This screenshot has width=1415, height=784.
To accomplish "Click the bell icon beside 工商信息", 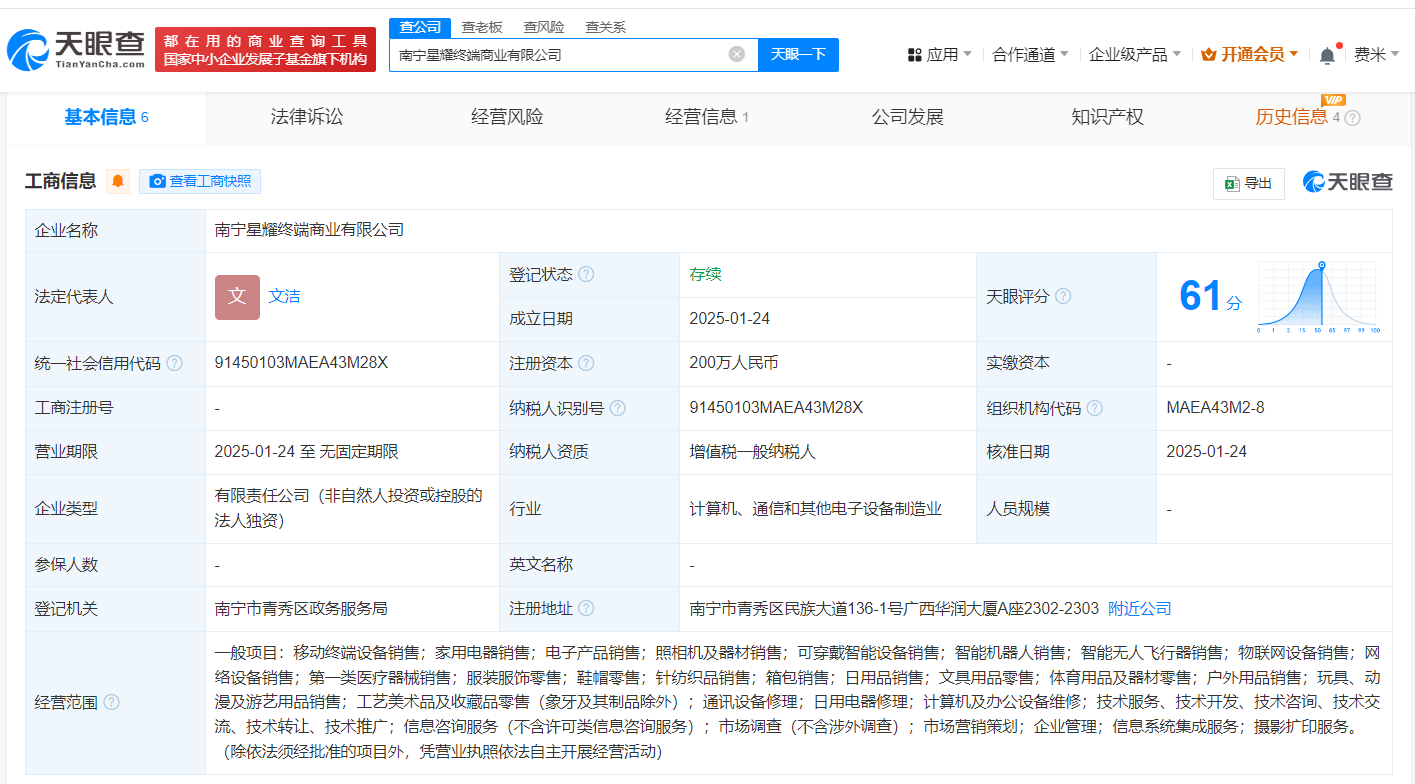I will (118, 181).
